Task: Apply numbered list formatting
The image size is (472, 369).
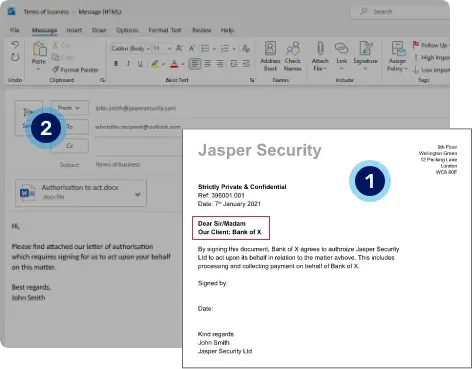Action: click(225, 49)
